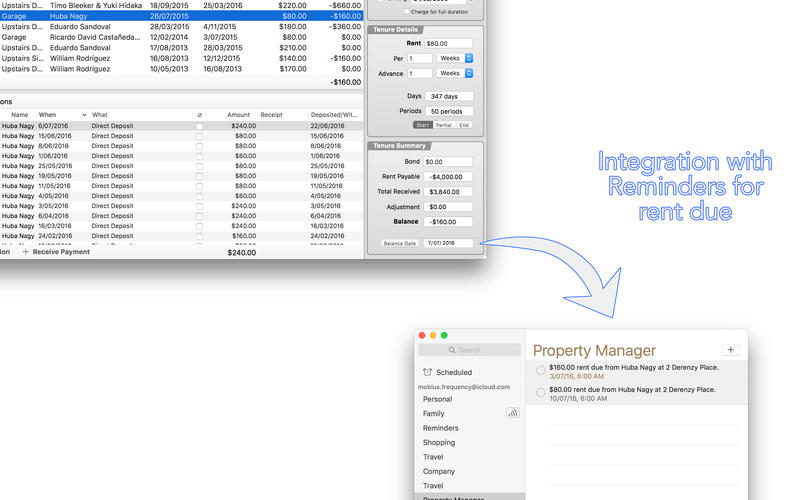The height and width of the screenshot is (500, 800).
Task: Select the Partial segment tab
Action: [x=443, y=125]
